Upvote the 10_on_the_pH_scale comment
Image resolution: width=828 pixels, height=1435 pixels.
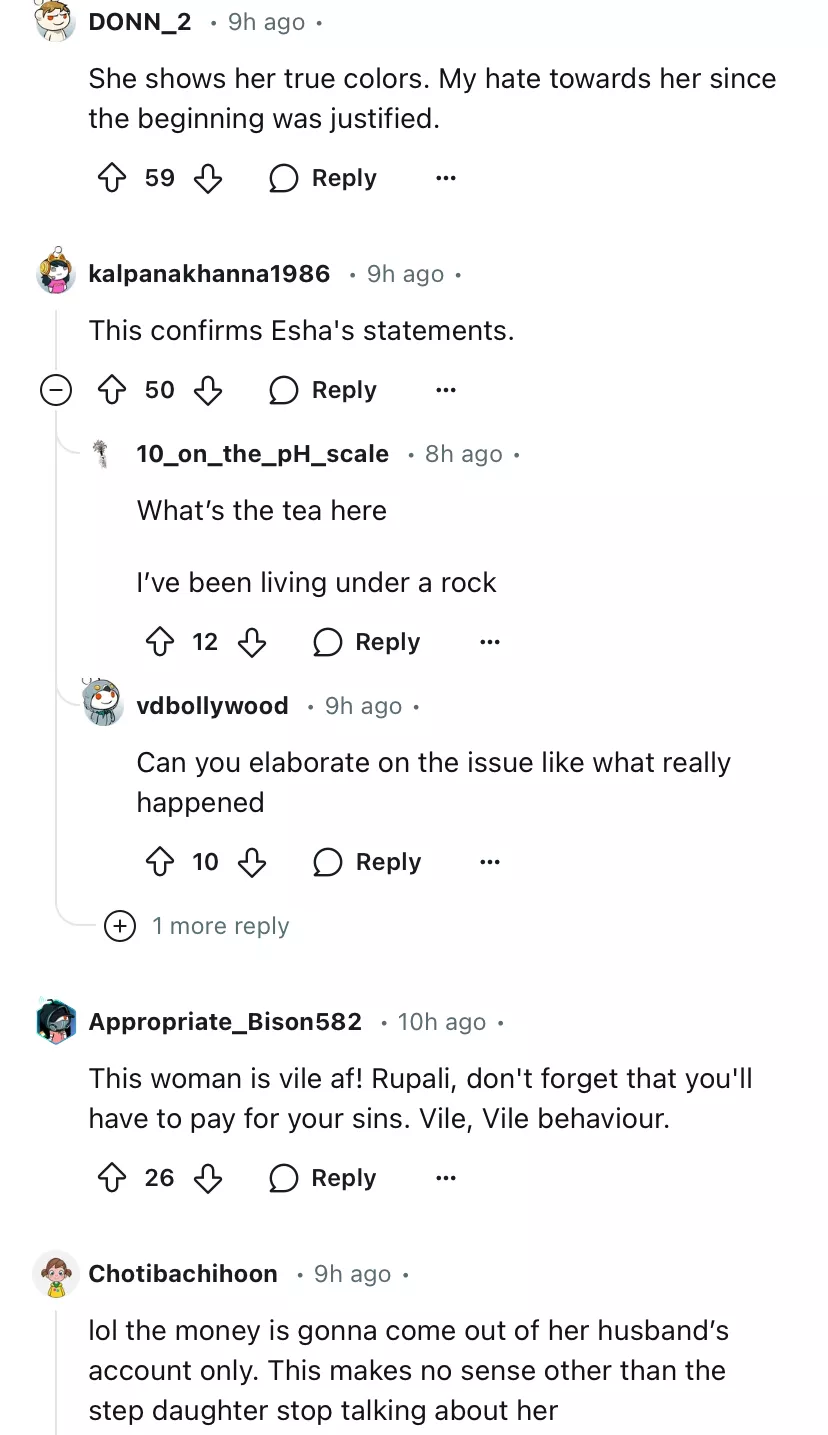click(x=160, y=642)
